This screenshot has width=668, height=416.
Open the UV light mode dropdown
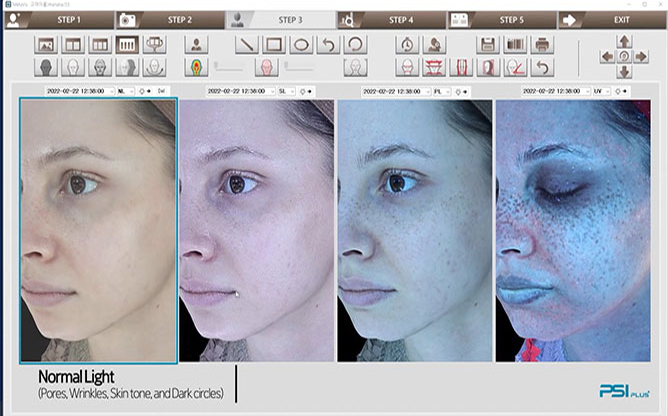coord(602,91)
